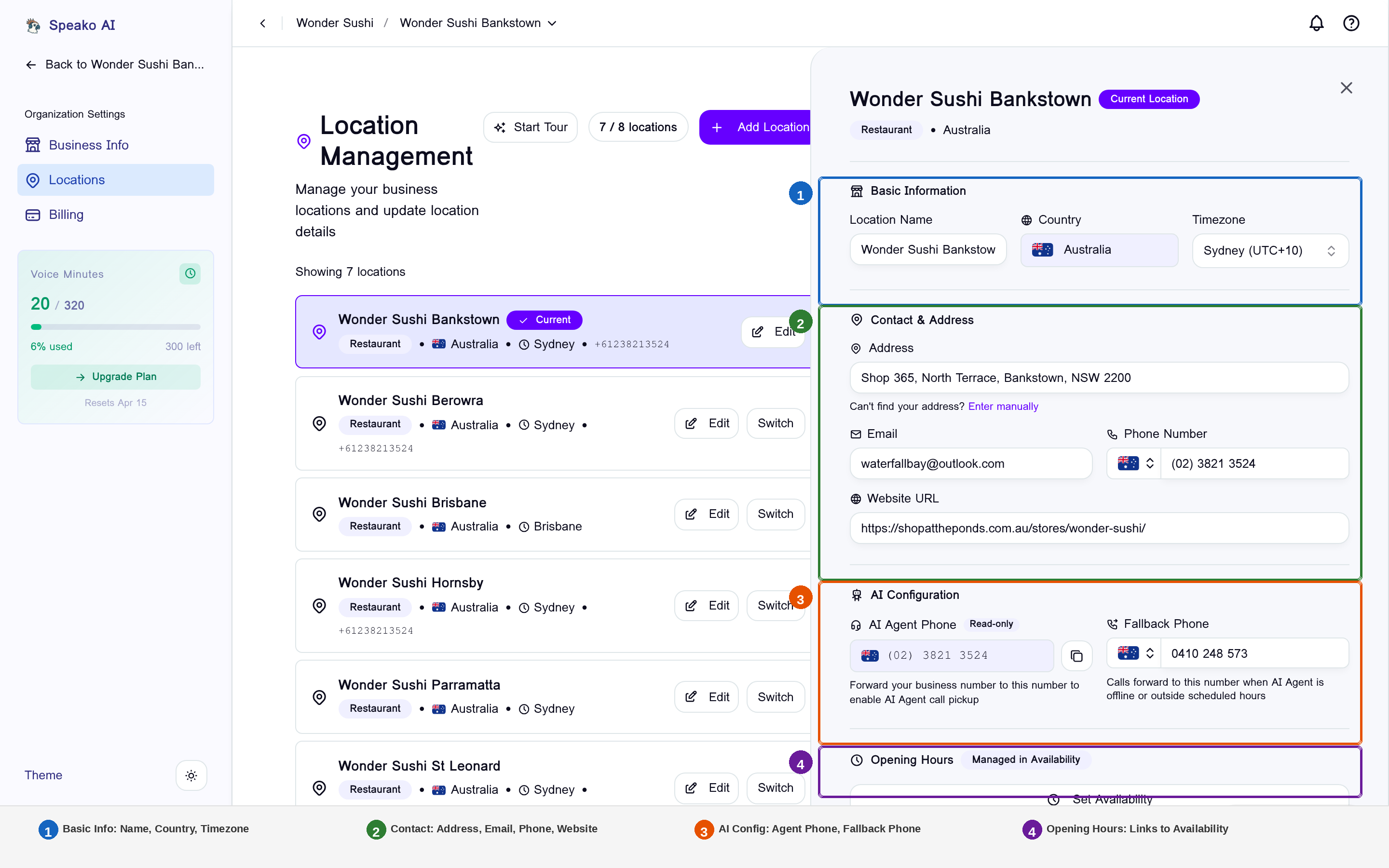Open the help question mark icon

(x=1350, y=23)
